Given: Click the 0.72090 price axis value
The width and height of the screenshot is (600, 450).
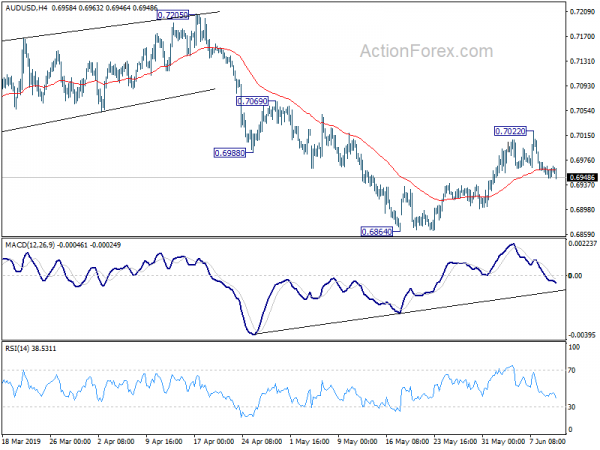Looking at the screenshot, I should point(582,12).
